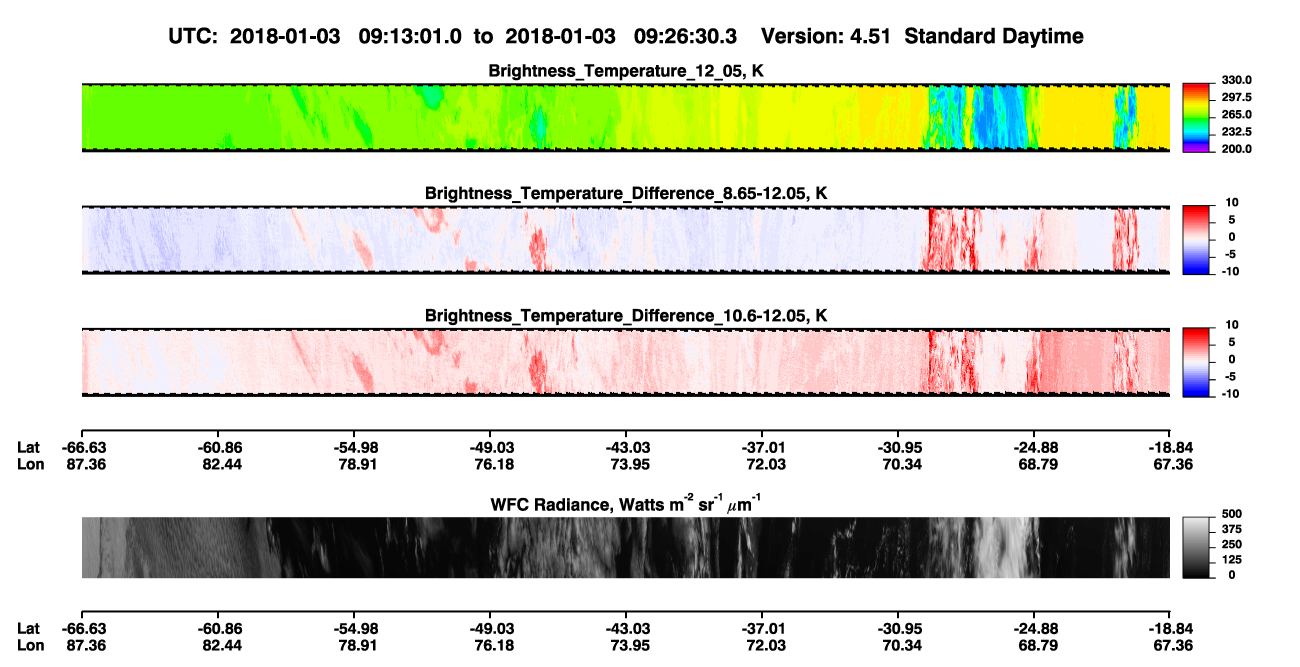Click latitude -30.95 on the axis above WFC panel
The image size is (1300, 667).
point(898,447)
